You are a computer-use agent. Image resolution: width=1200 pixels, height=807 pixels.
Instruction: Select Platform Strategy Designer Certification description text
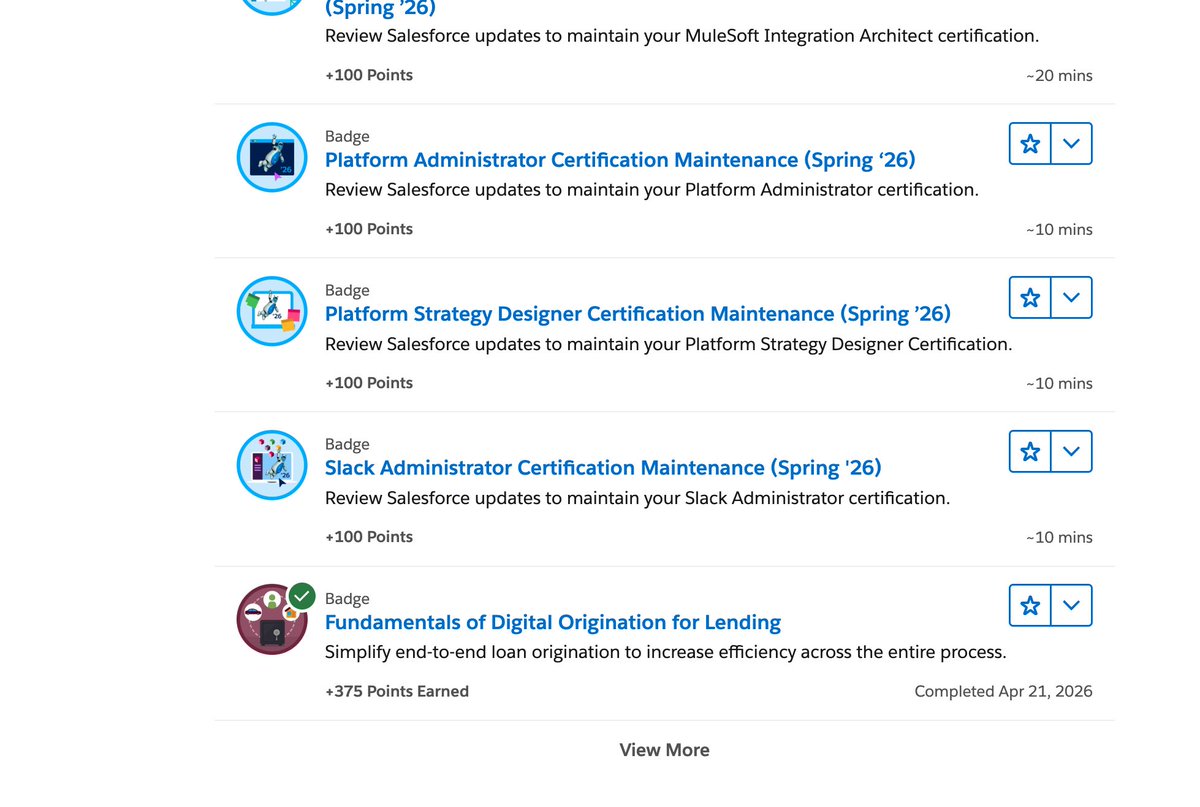(x=669, y=344)
